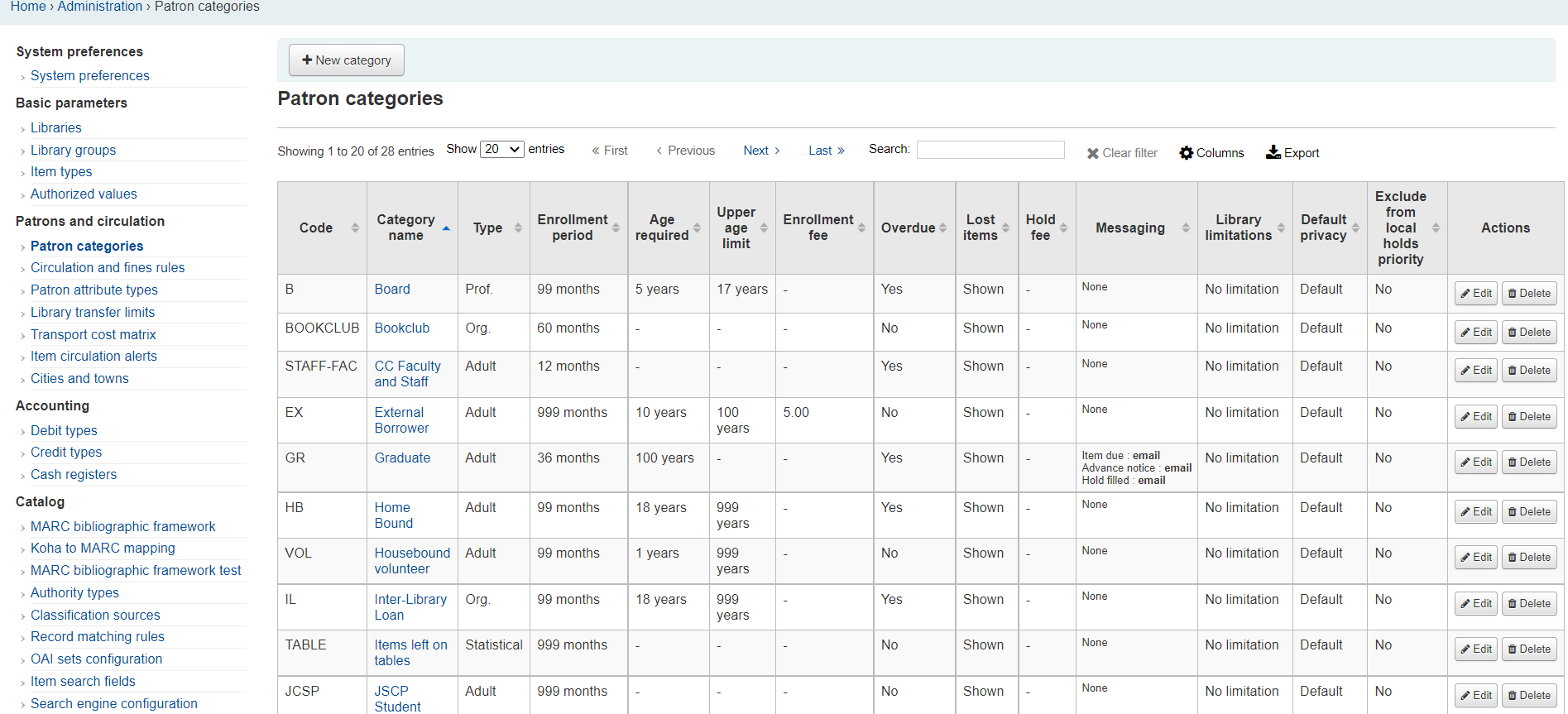Viewport: 1568px width, 714px height.
Task: Open Authorized values in sidebar
Action: tap(84, 194)
